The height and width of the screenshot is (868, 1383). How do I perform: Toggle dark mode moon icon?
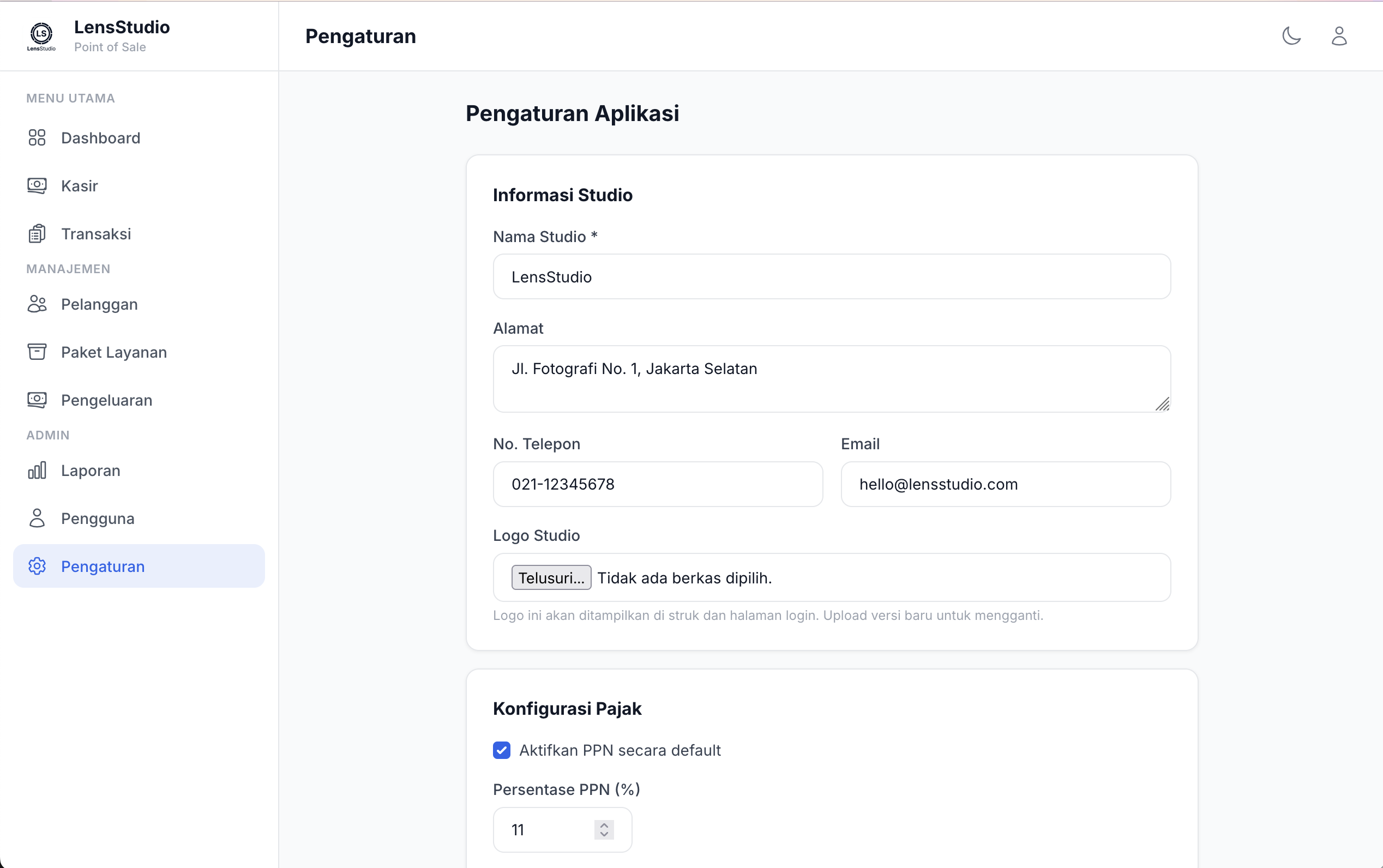click(1291, 35)
